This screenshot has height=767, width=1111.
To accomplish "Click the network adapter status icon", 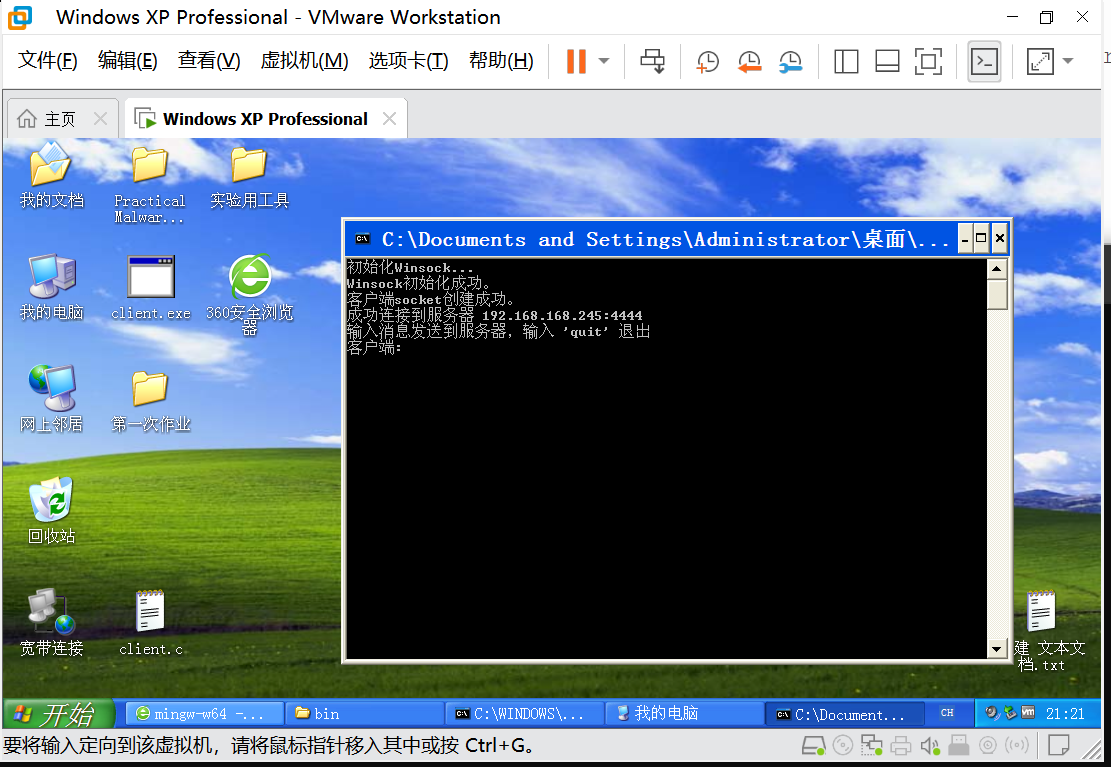I will pos(872,746).
